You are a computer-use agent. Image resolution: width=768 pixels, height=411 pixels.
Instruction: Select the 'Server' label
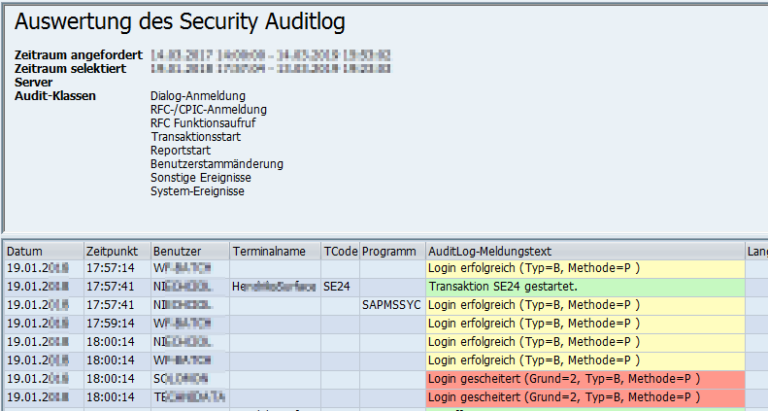point(33,82)
